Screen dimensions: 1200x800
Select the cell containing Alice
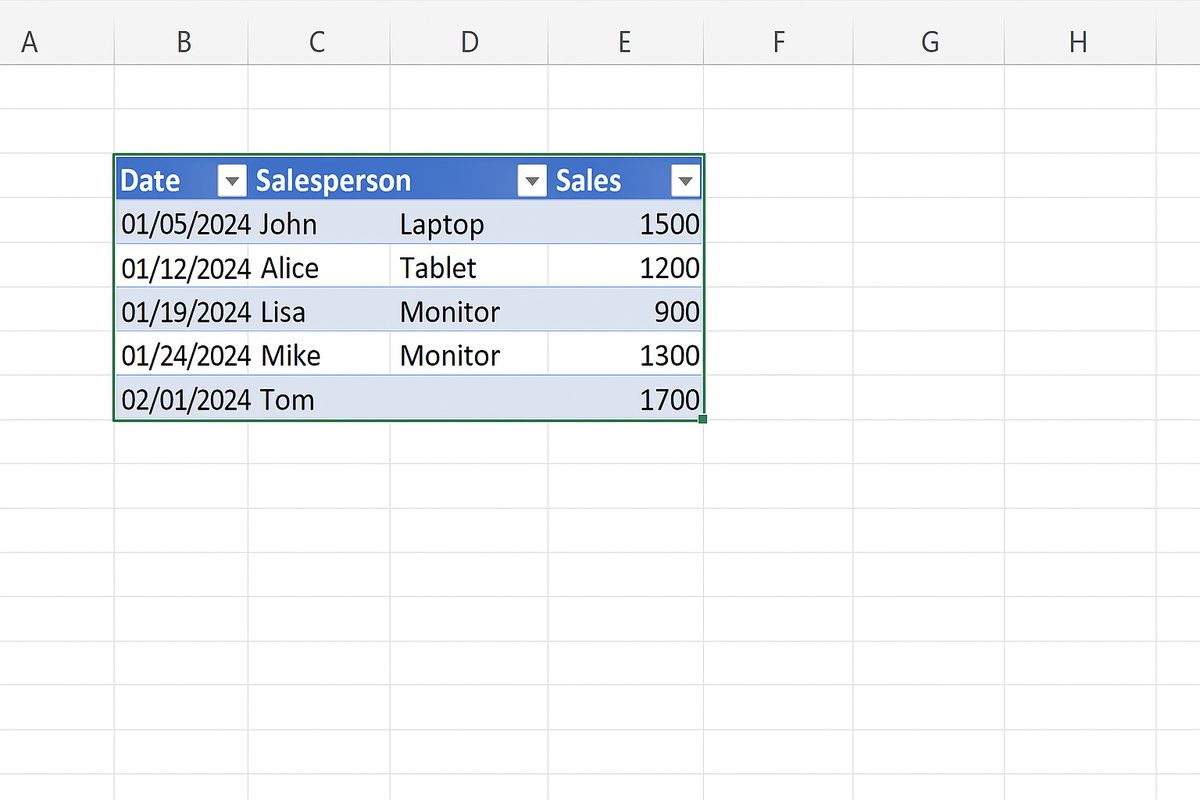pos(319,267)
